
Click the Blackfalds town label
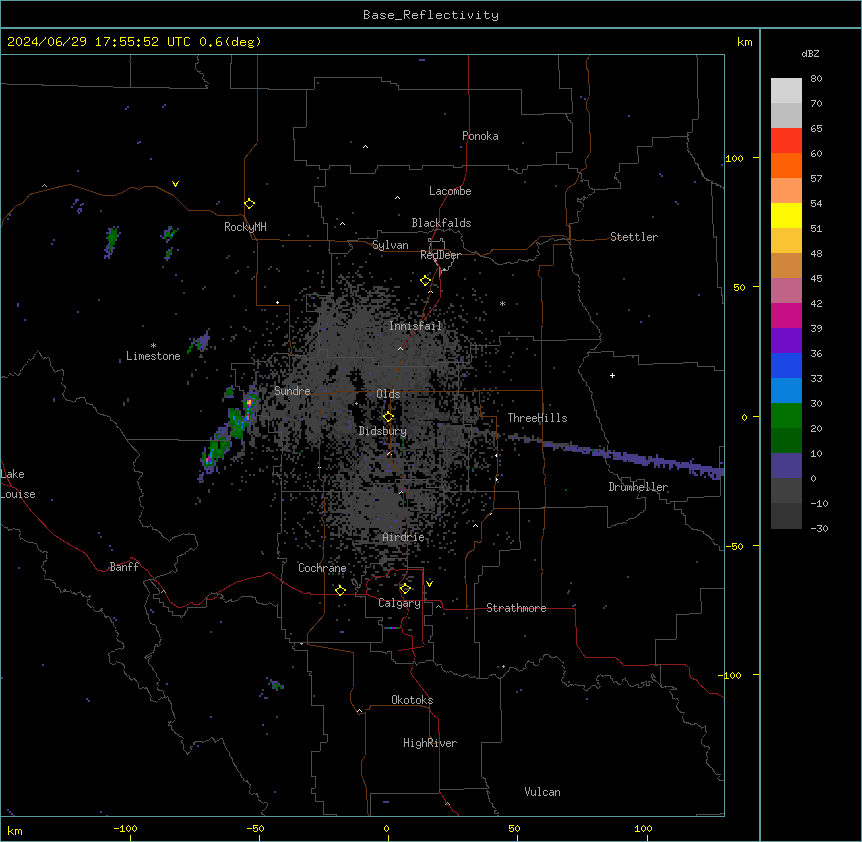pos(441,223)
